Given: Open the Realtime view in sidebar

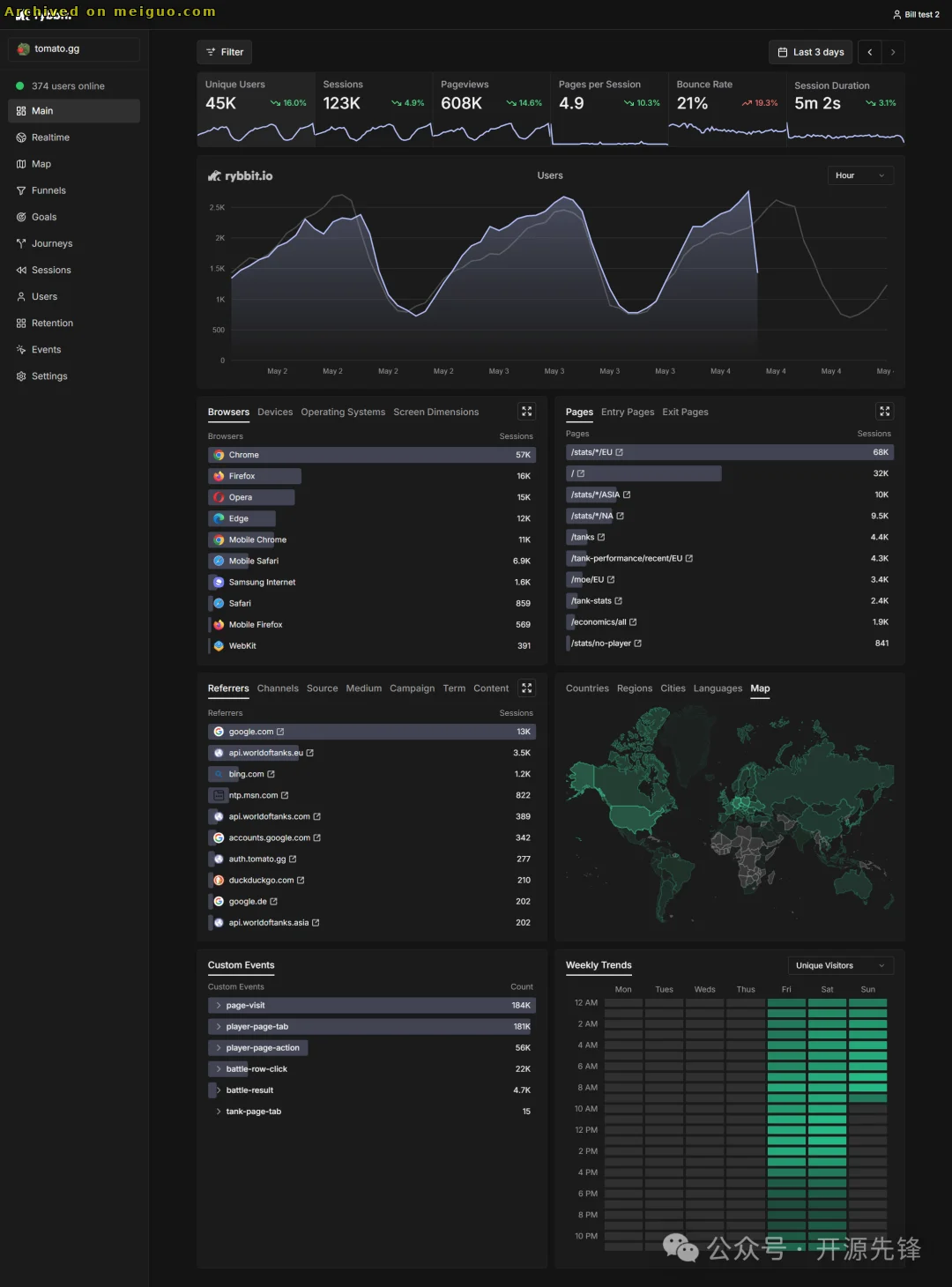Looking at the screenshot, I should pos(50,138).
